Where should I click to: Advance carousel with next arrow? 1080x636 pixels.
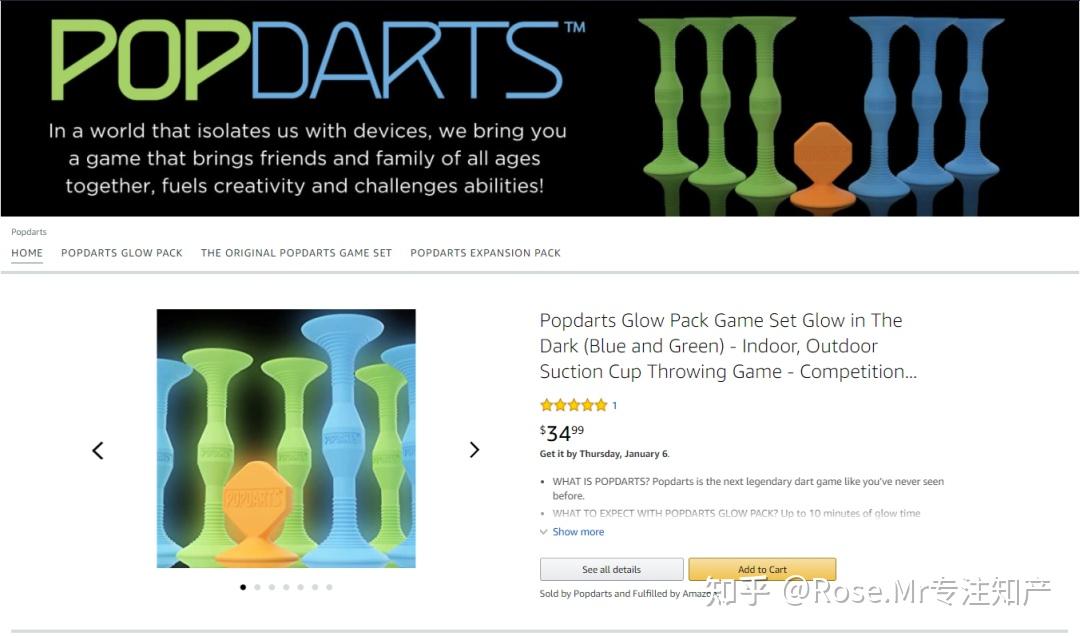(475, 450)
